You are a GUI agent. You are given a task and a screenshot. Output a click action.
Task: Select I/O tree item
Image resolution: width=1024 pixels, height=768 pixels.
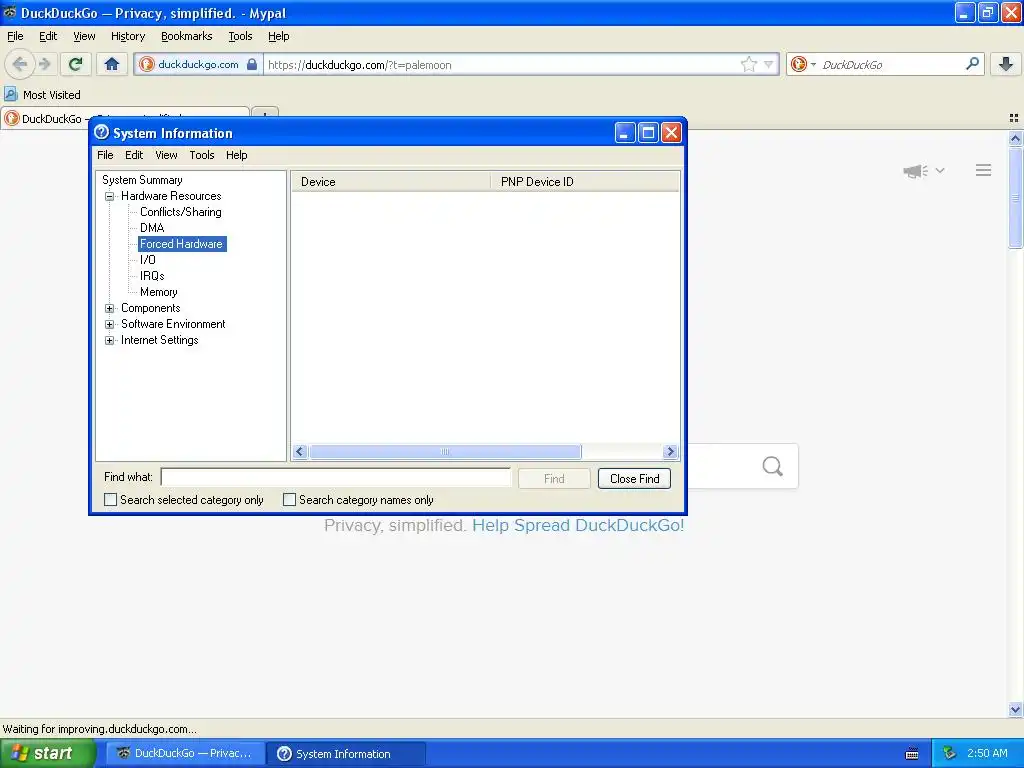[148, 260]
